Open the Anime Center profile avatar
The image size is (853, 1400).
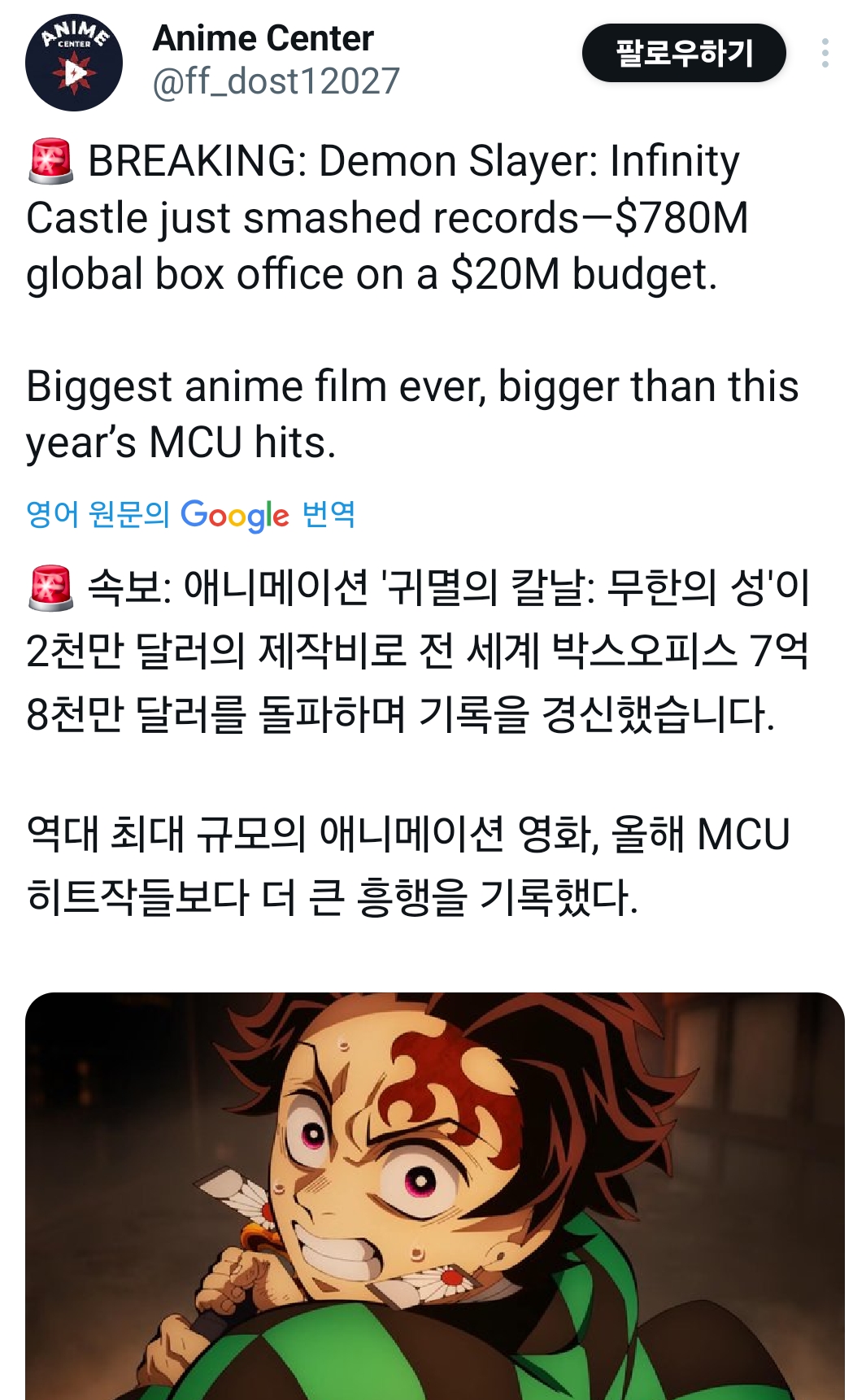coord(74,63)
